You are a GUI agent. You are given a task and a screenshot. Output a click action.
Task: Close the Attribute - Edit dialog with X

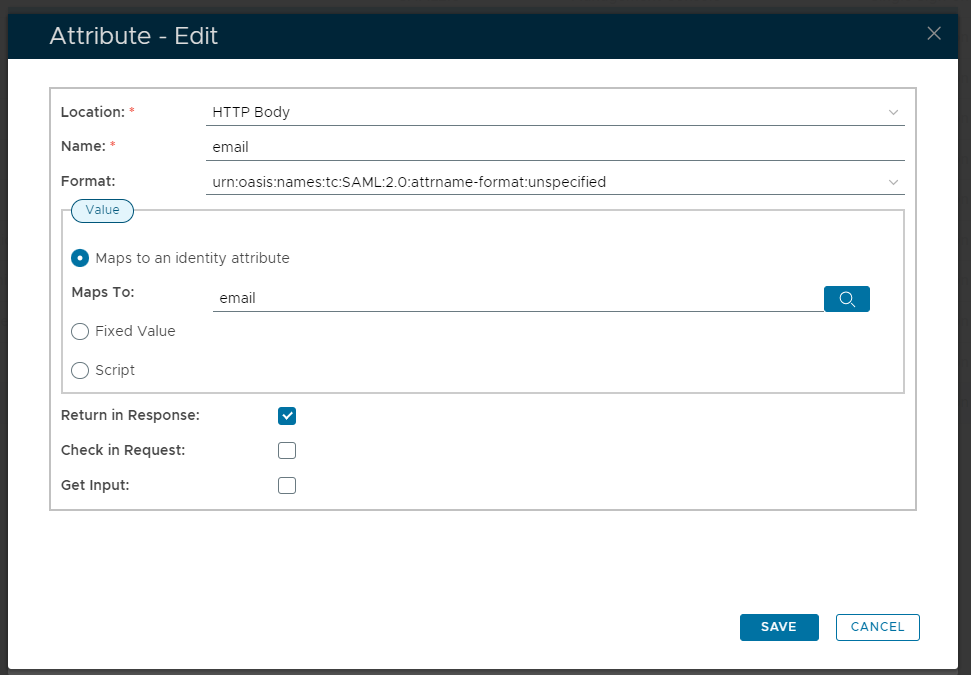pyautogui.click(x=934, y=34)
